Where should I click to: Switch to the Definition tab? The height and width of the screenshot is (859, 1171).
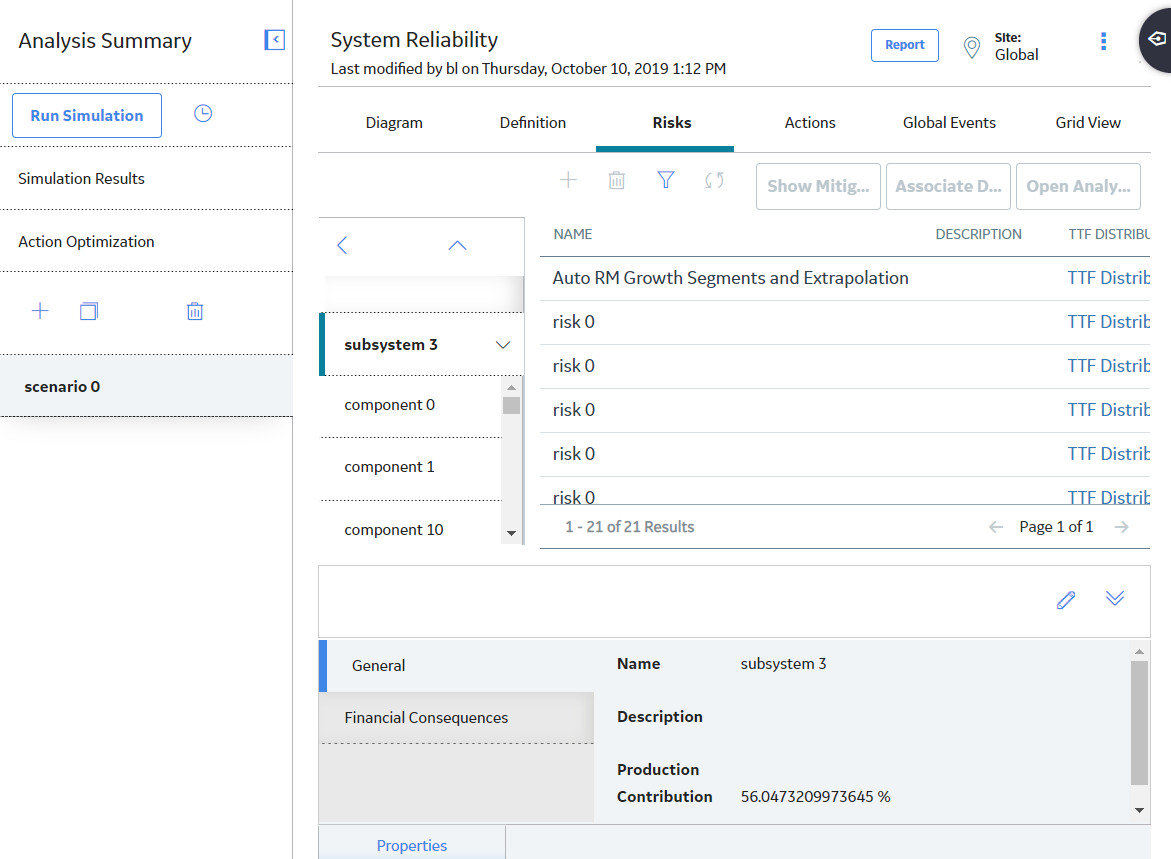[x=532, y=123]
